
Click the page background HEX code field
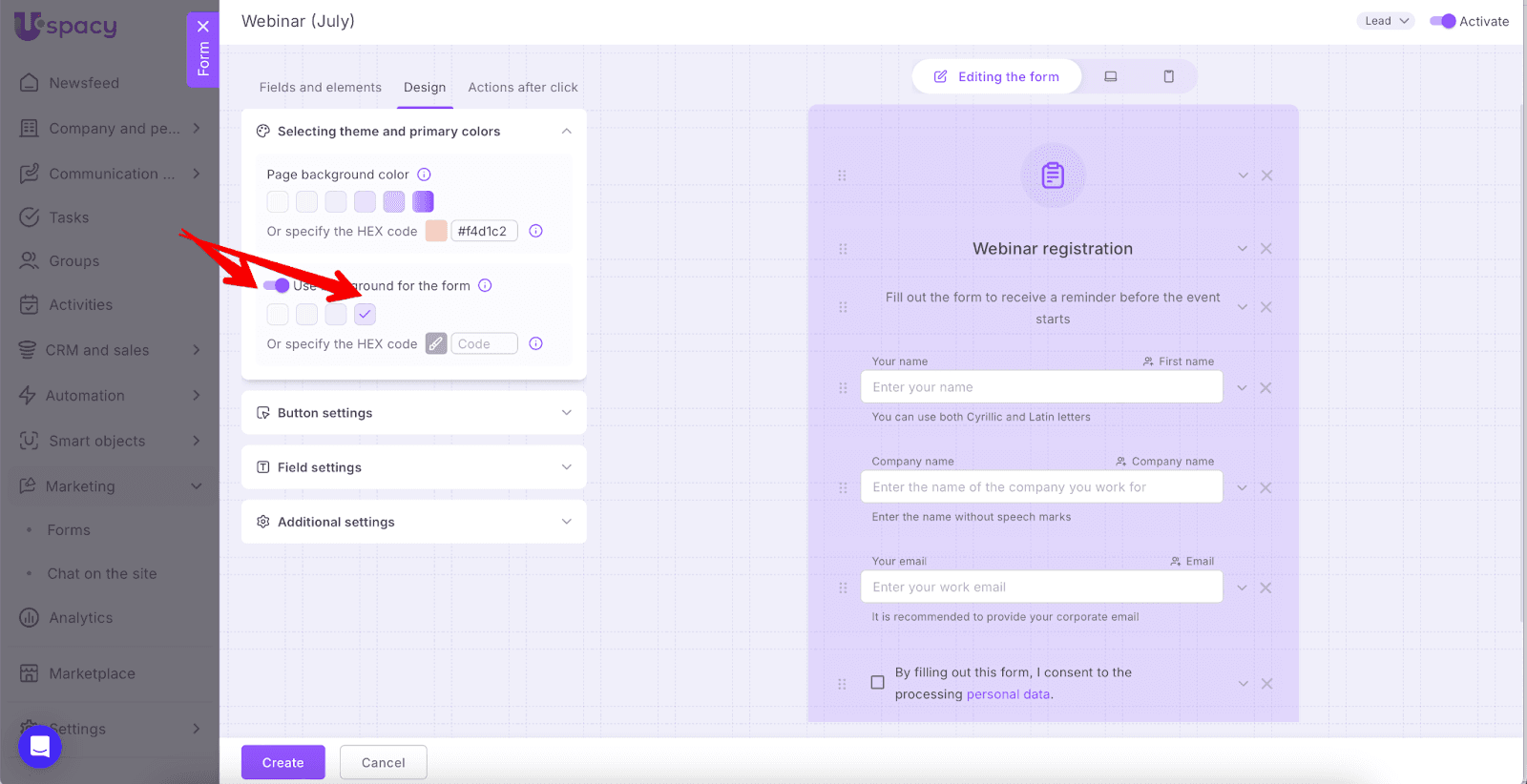click(484, 231)
